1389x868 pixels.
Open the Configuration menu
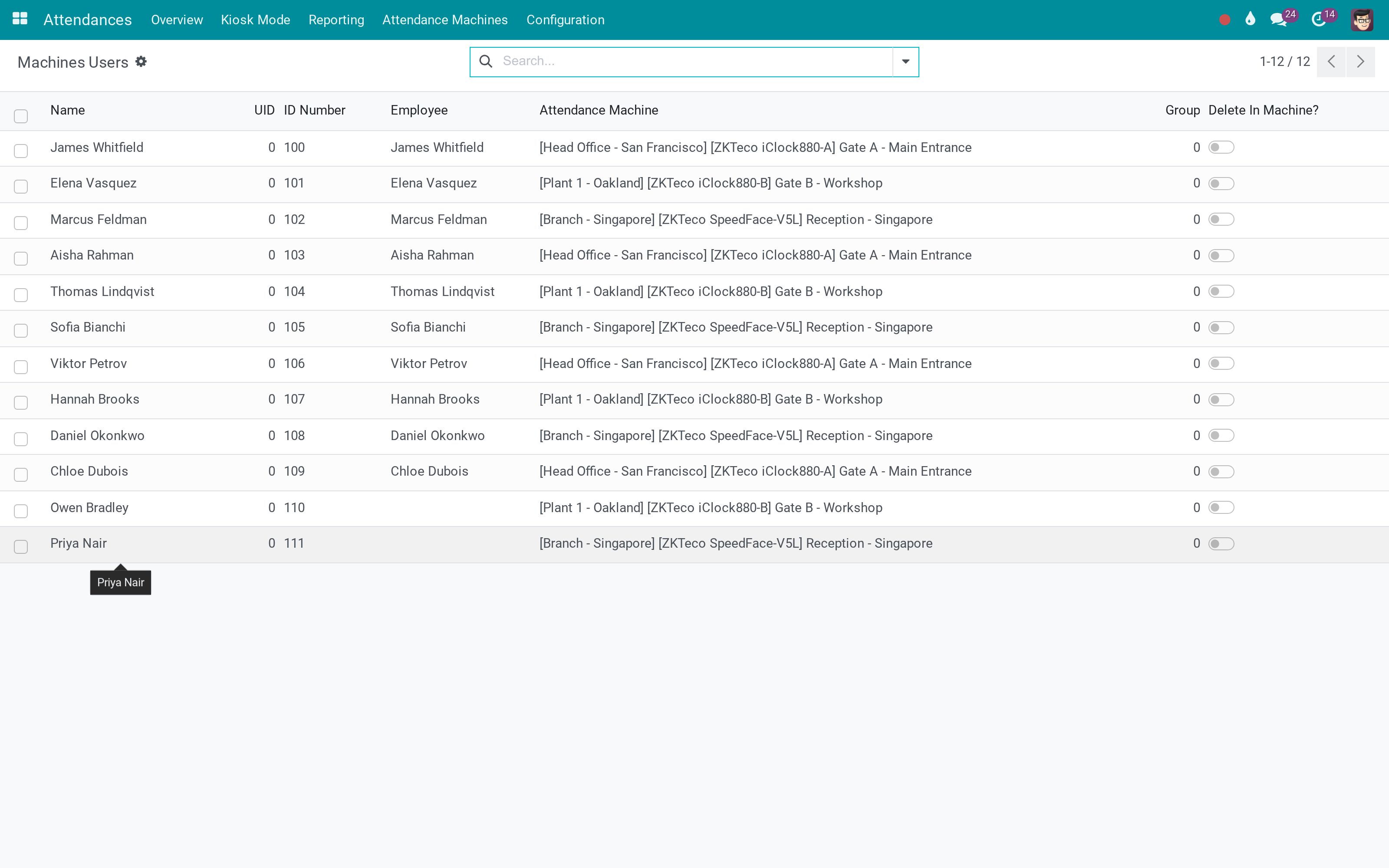point(565,20)
